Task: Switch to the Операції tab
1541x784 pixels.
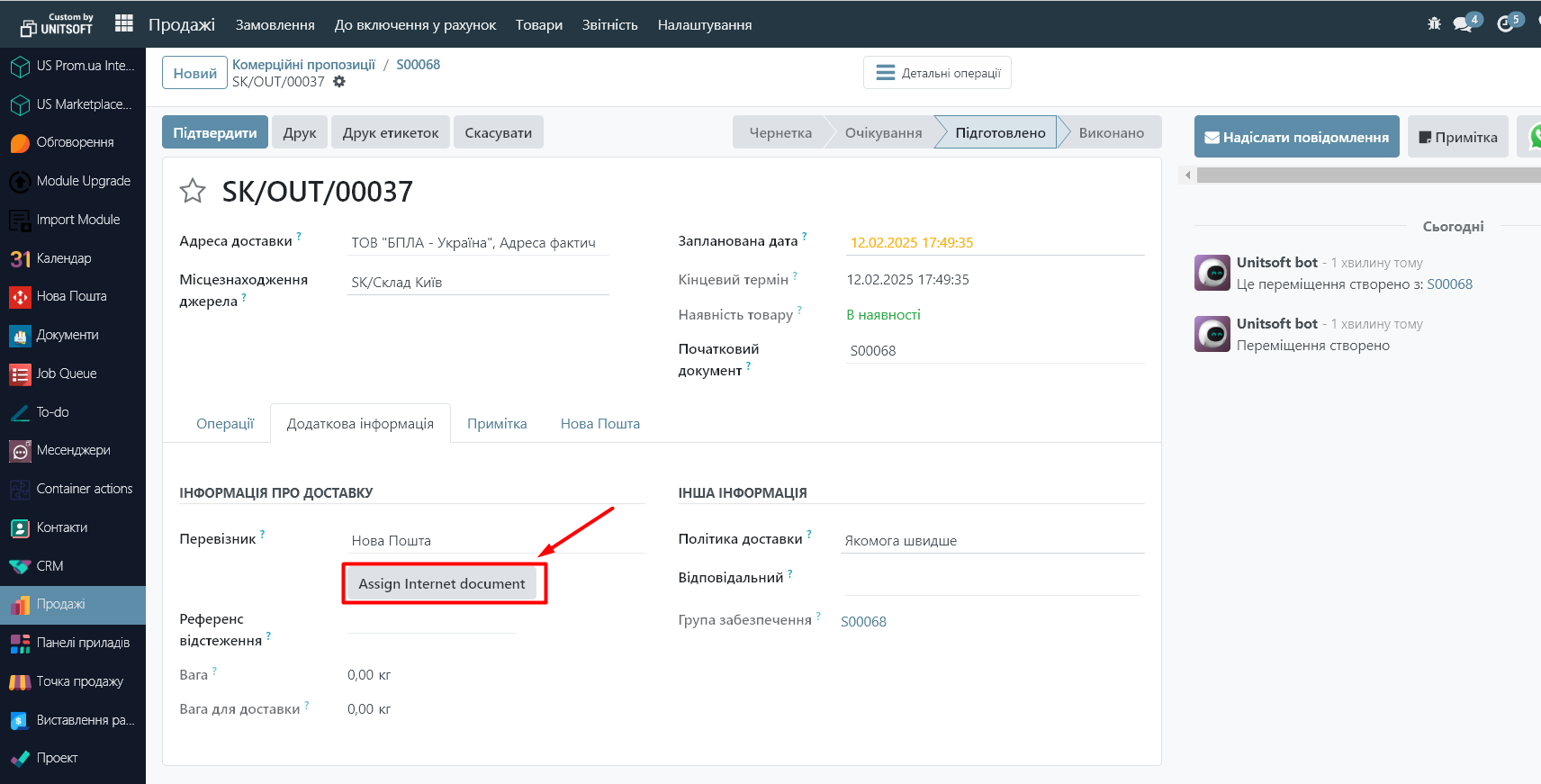Action: point(225,424)
